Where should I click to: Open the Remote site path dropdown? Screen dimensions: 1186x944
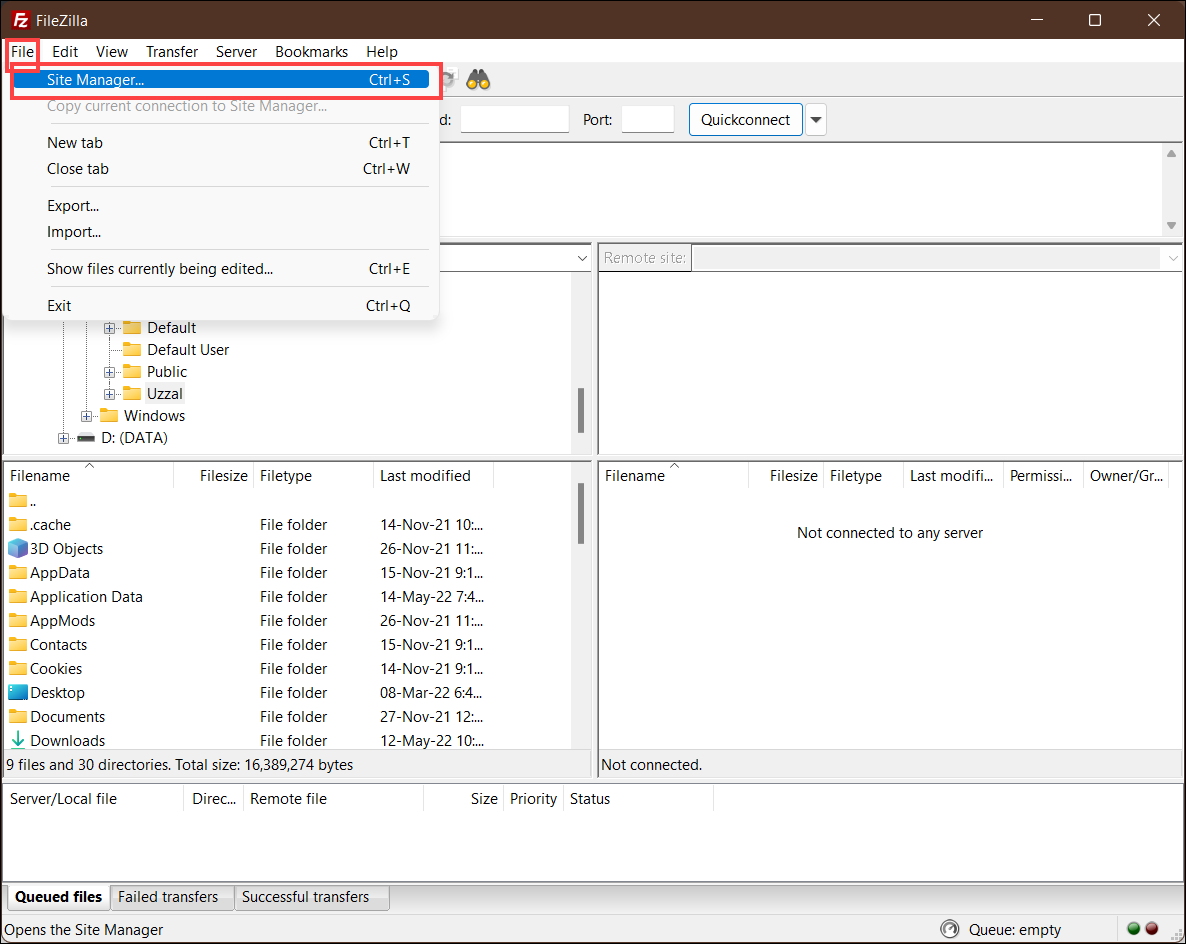pos(1172,258)
